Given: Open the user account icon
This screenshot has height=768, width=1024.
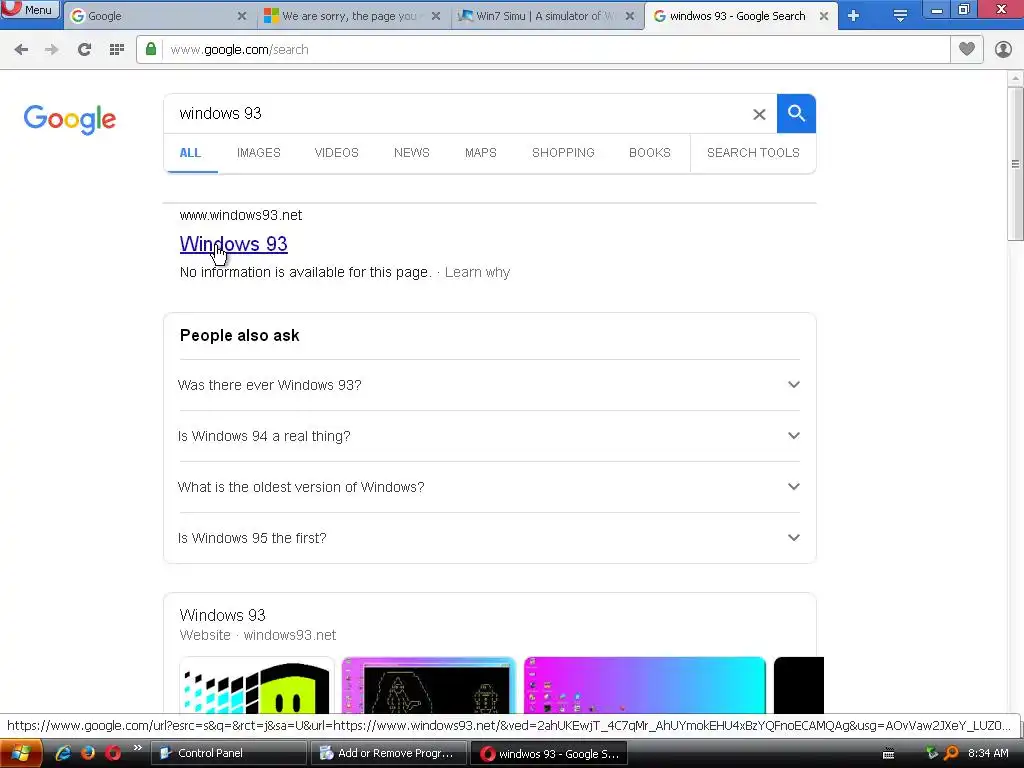Looking at the screenshot, I should (x=1003, y=49).
